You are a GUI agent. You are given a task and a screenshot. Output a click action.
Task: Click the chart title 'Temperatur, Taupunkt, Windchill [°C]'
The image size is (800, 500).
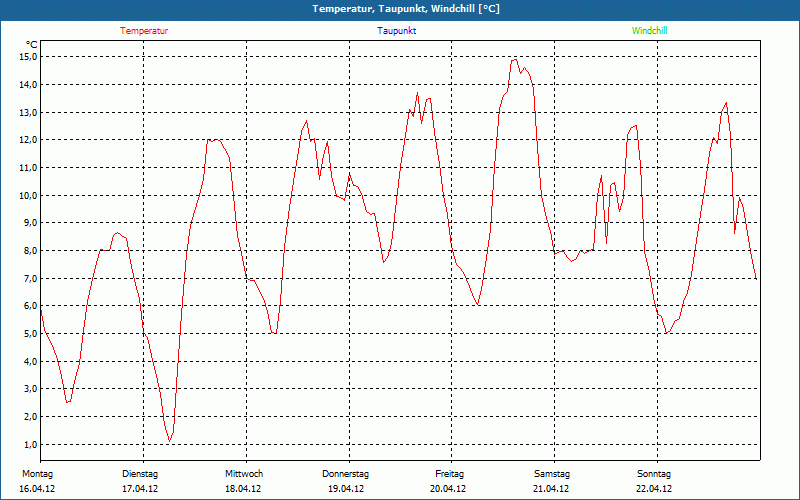[x=406, y=9]
